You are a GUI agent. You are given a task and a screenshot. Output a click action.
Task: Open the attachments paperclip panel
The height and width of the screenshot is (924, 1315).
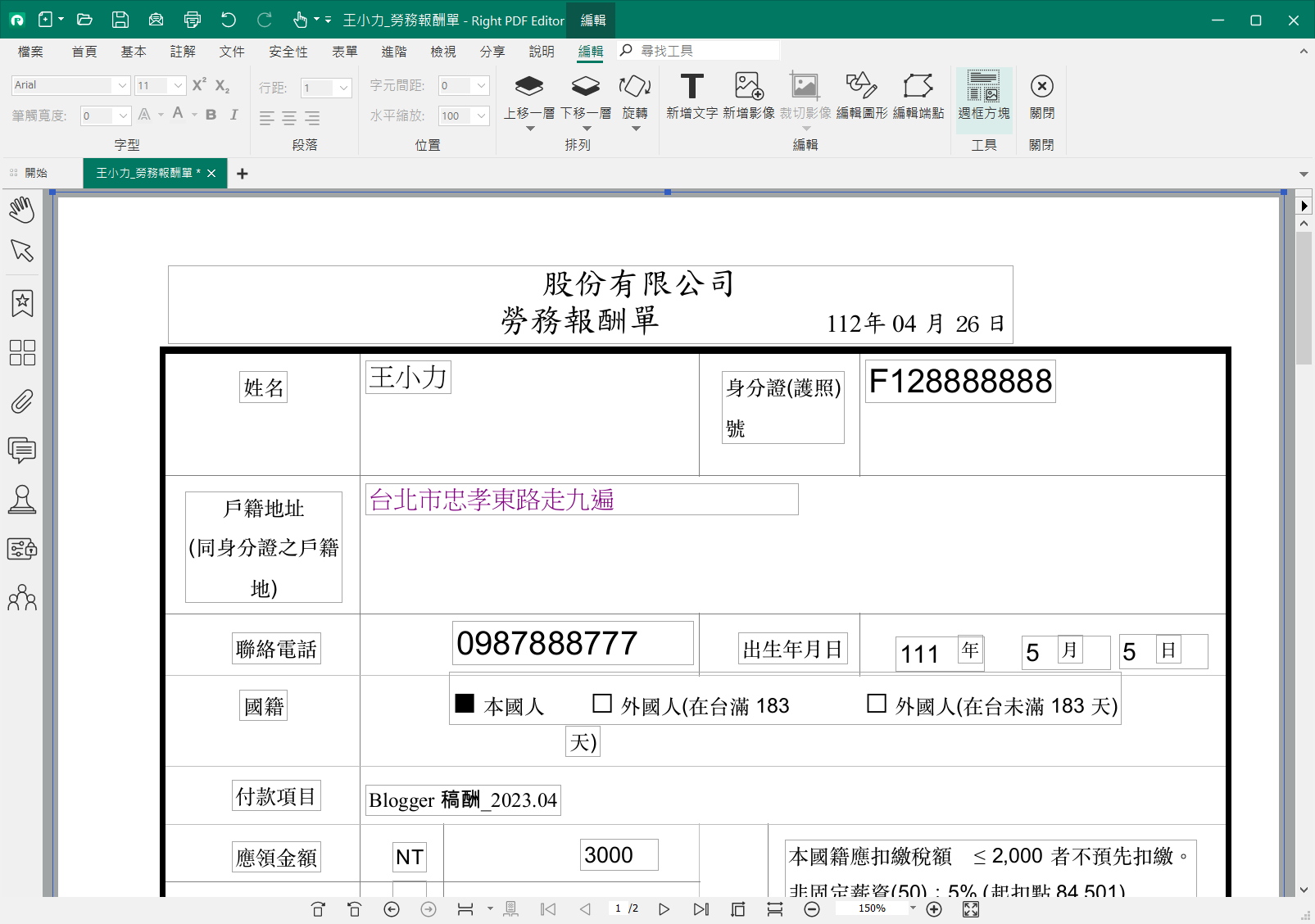coord(22,401)
